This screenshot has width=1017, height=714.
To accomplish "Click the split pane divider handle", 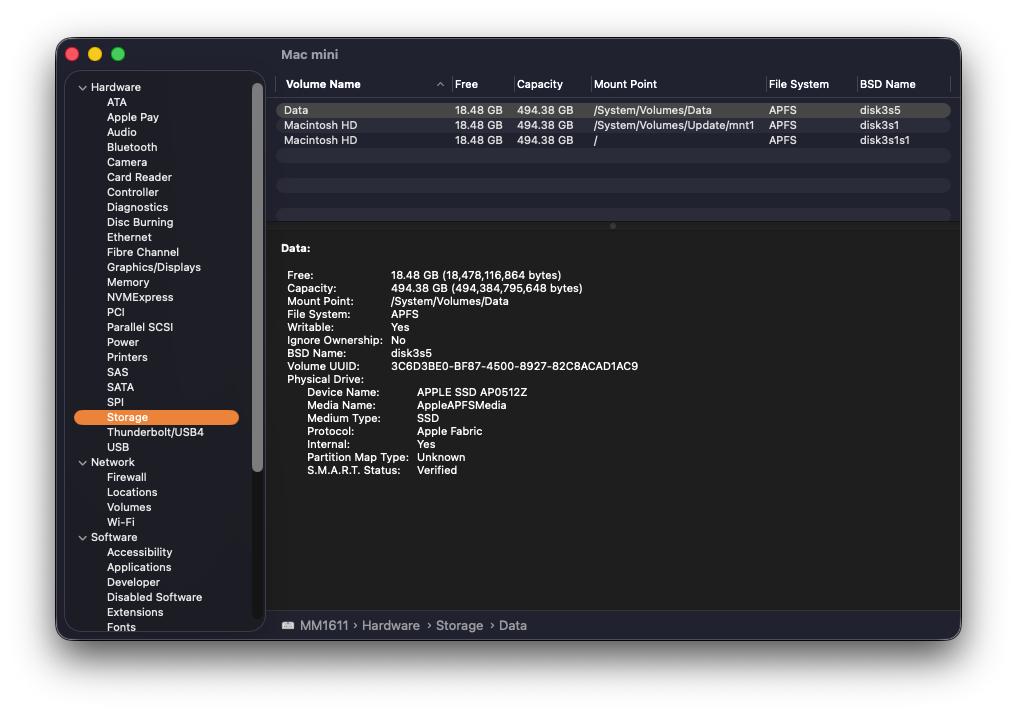I will (613, 226).
